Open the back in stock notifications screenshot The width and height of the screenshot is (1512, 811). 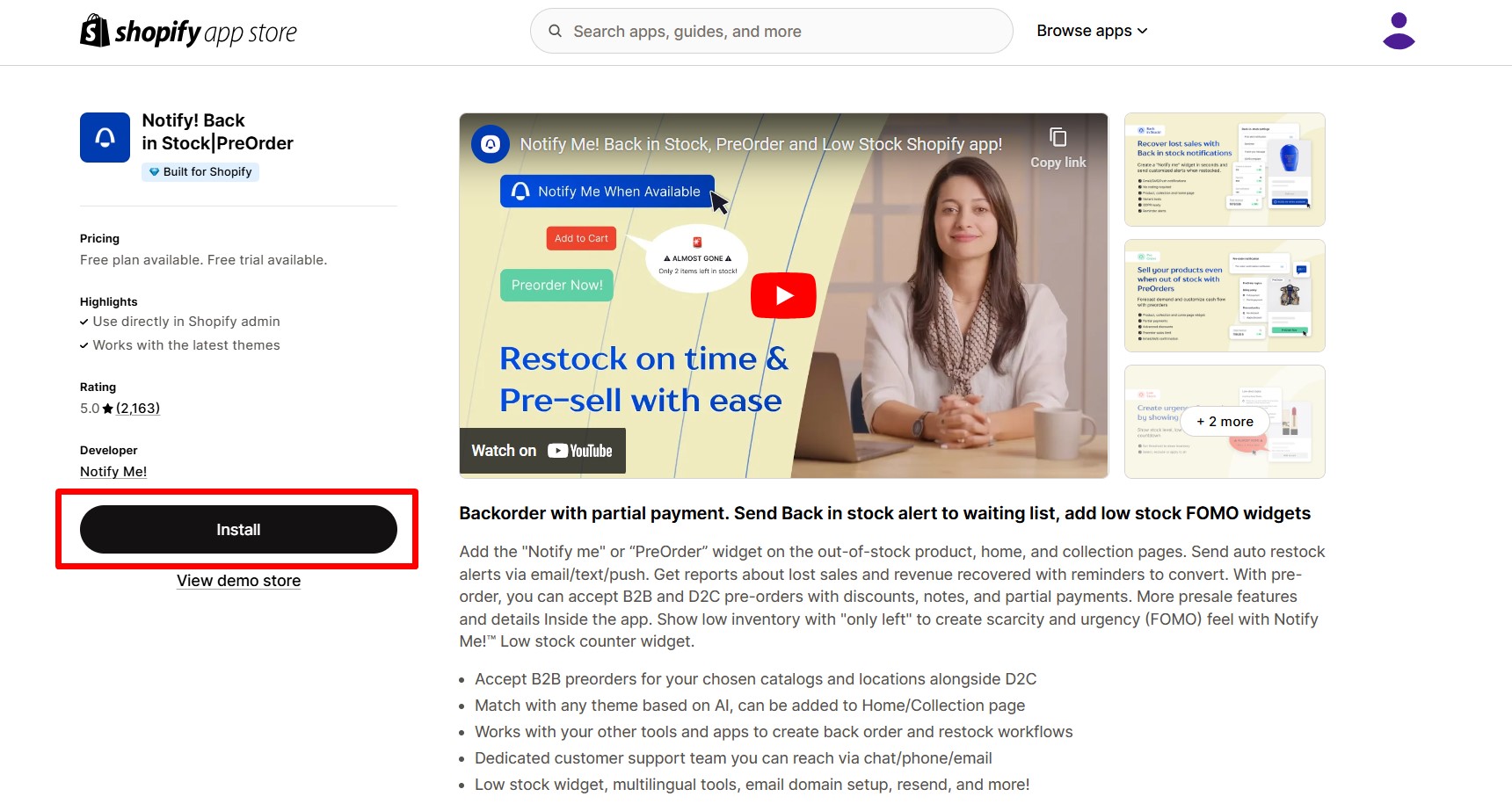pyautogui.click(x=1225, y=170)
